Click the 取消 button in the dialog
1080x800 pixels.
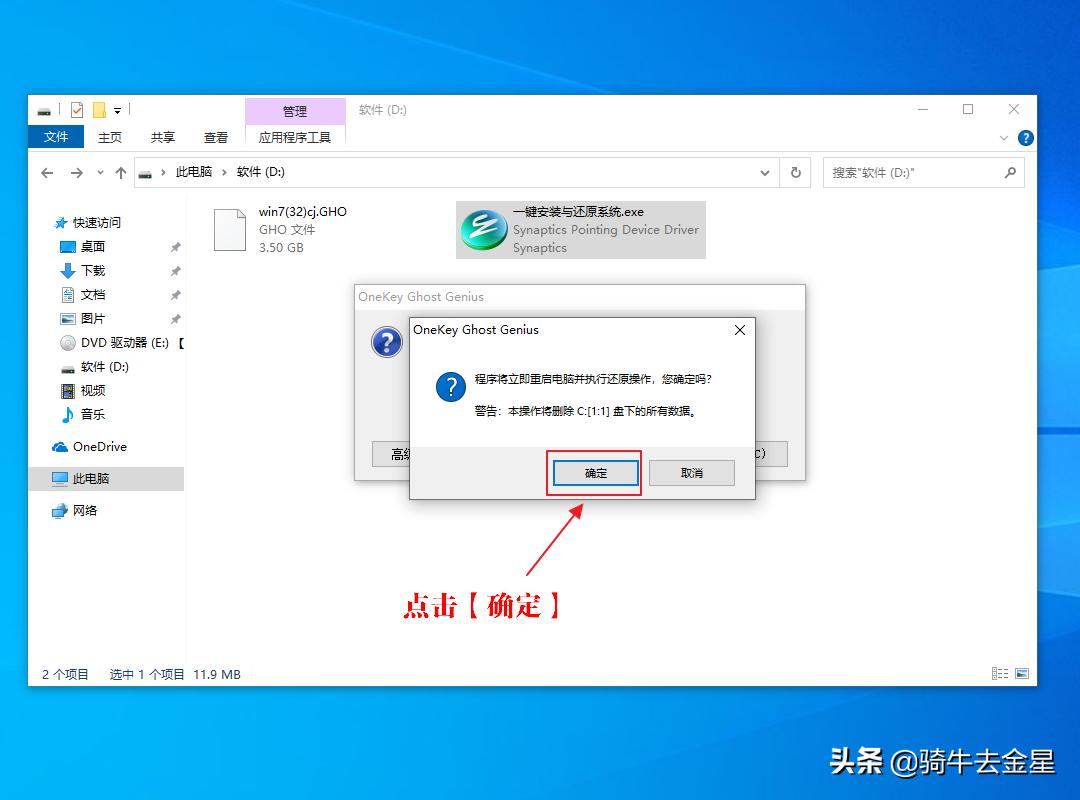point(691,472)
